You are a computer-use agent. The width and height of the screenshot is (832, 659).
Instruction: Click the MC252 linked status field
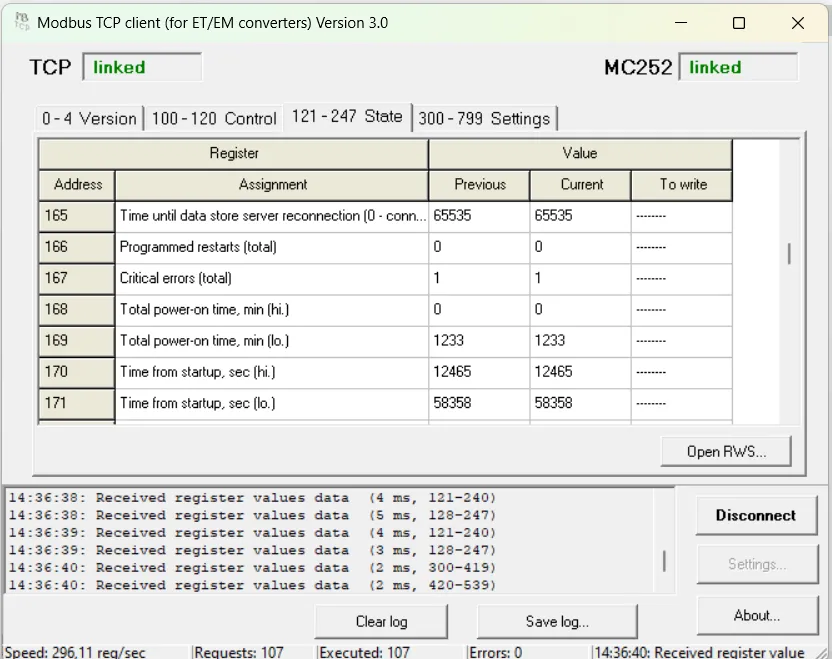(738, 67)
